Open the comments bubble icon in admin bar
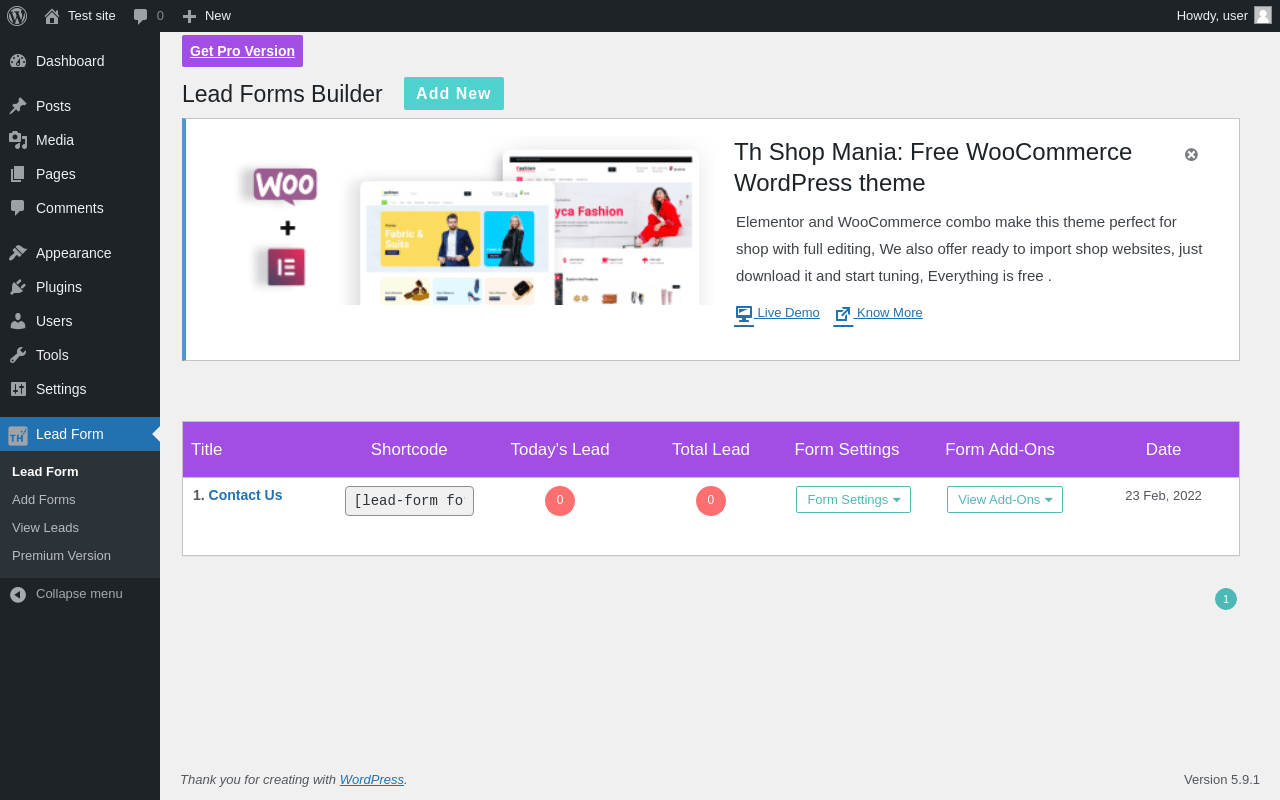This screenshot has width=1280, height=800. [141, 16]
